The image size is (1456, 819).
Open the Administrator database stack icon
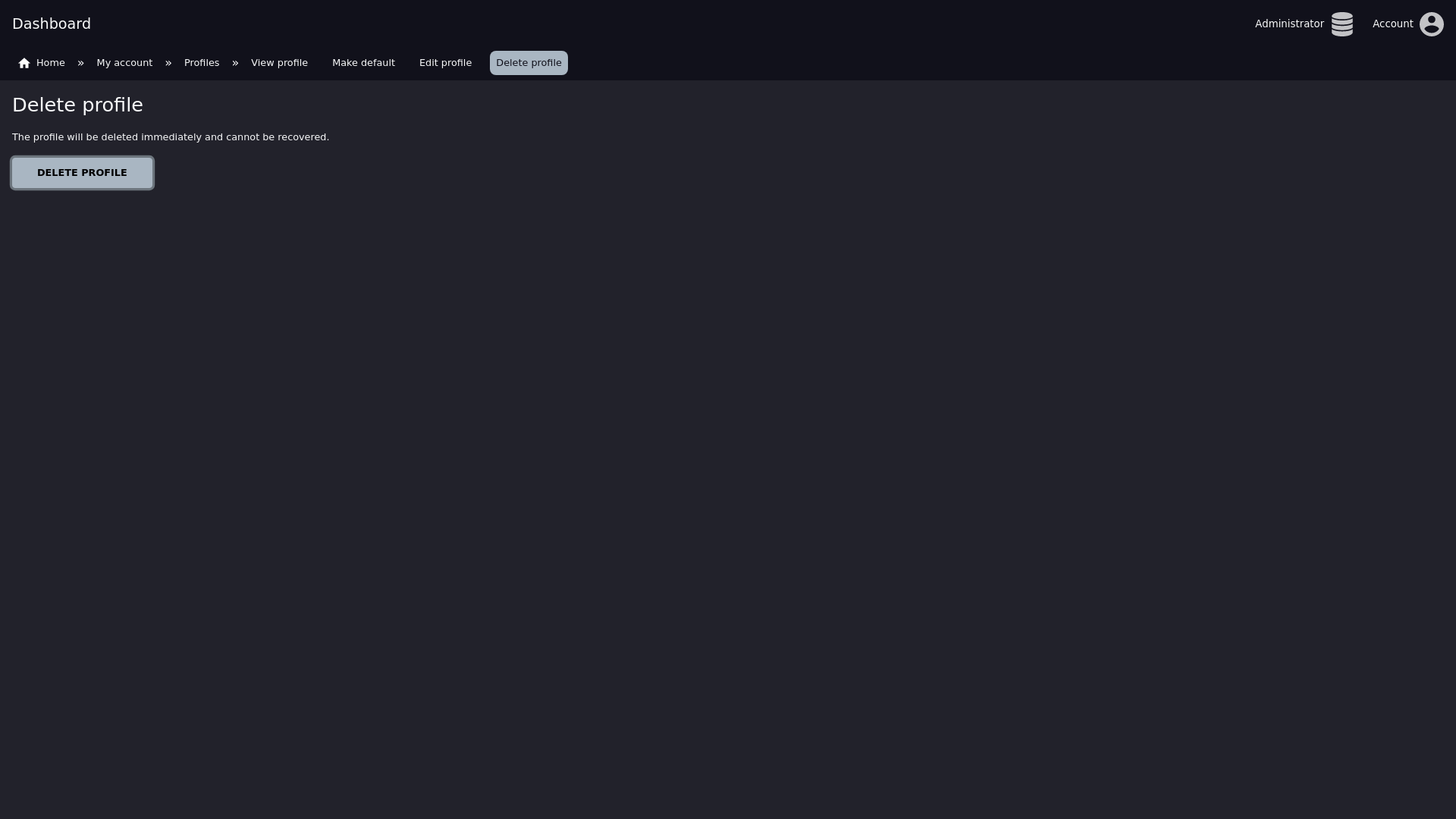(1341, 24)
